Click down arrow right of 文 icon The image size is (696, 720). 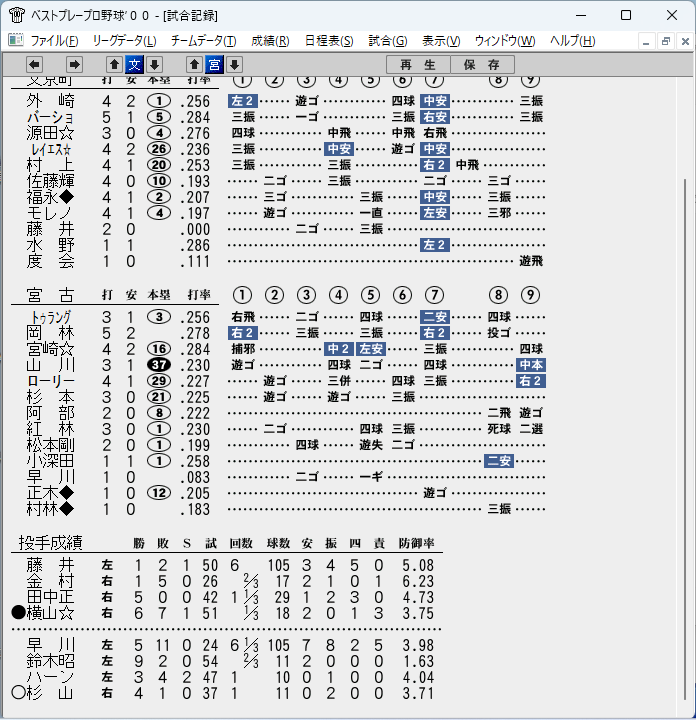tap(155, 65)
